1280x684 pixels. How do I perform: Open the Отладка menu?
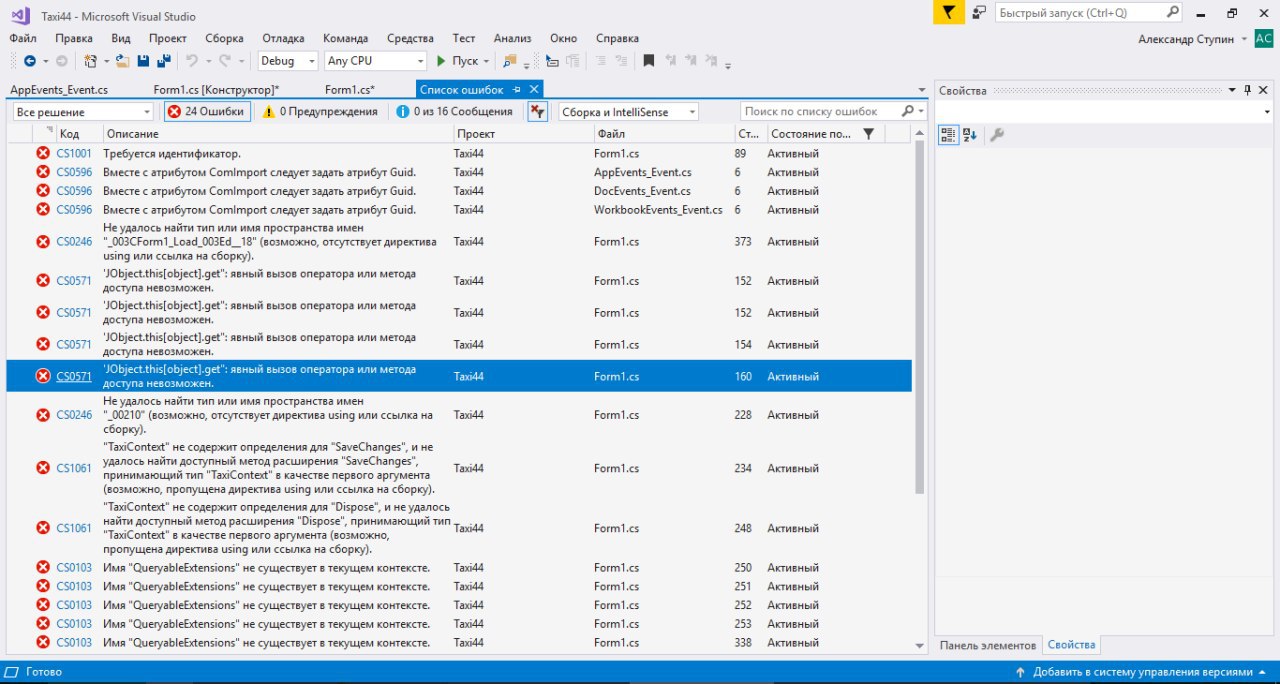283,38
